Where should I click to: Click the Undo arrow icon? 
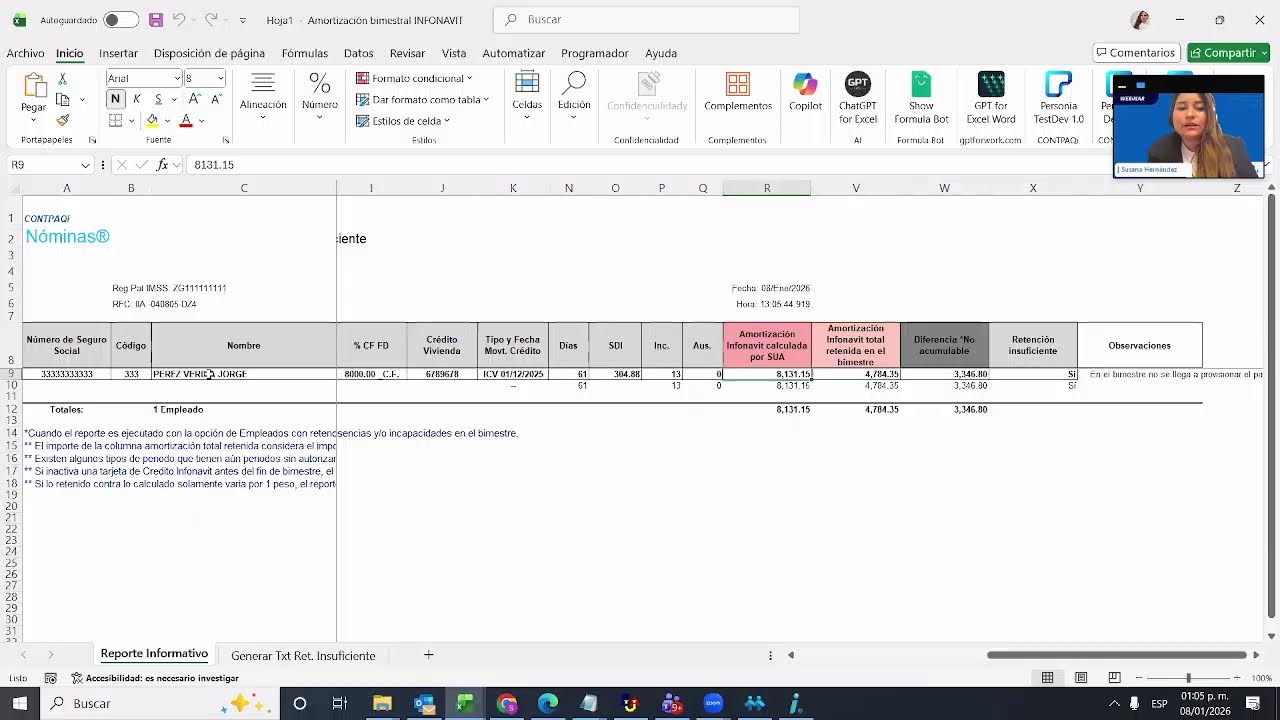(179, 20)
